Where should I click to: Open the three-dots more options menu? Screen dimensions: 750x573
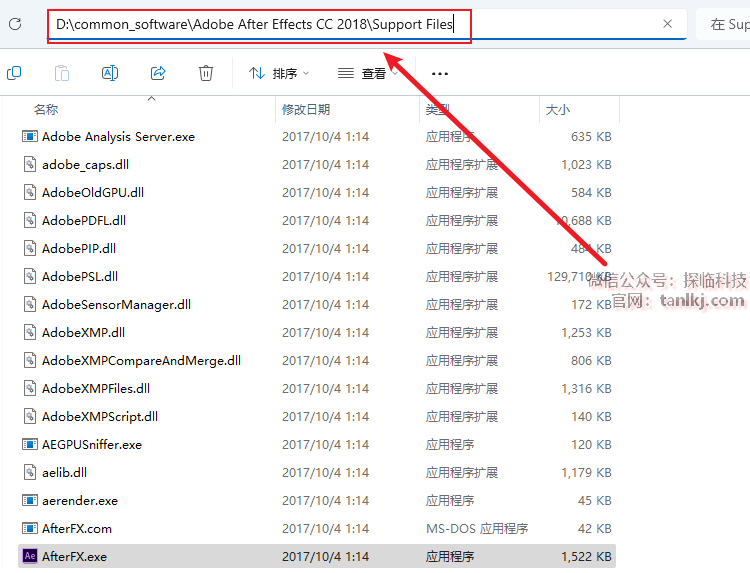point(440,74)
